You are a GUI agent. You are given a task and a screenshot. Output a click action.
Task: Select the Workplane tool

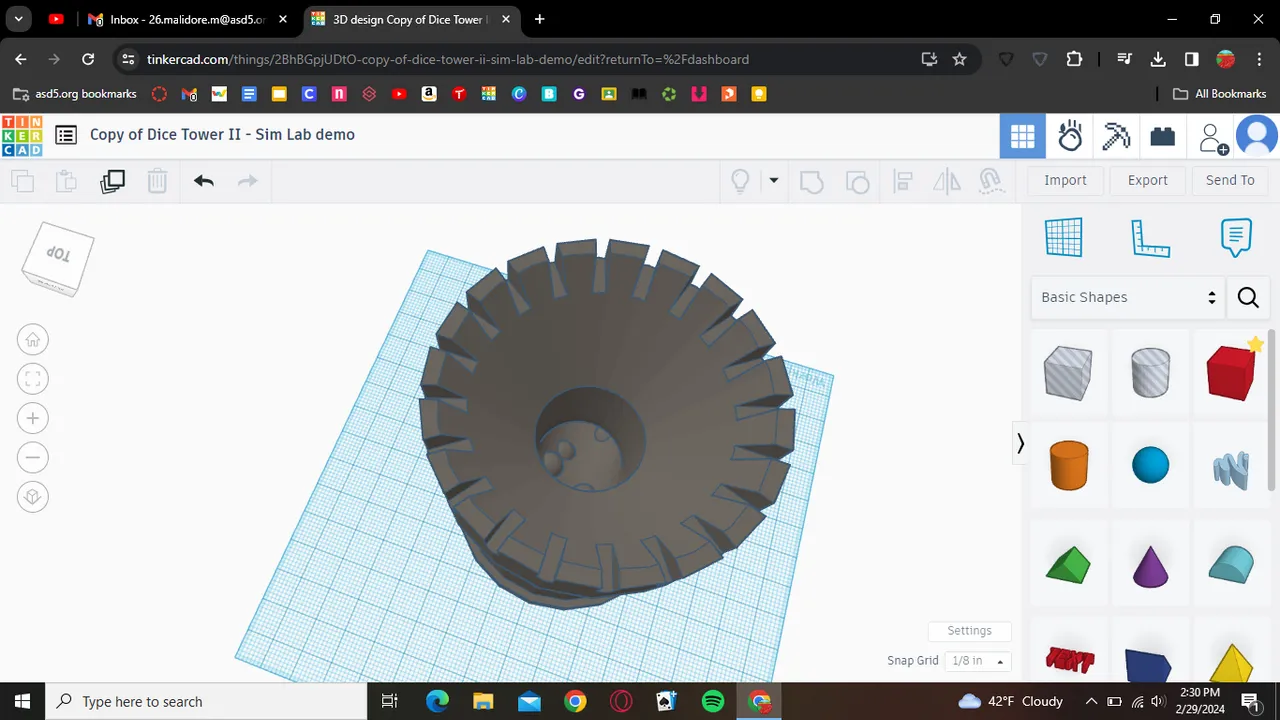(1064, 238)
